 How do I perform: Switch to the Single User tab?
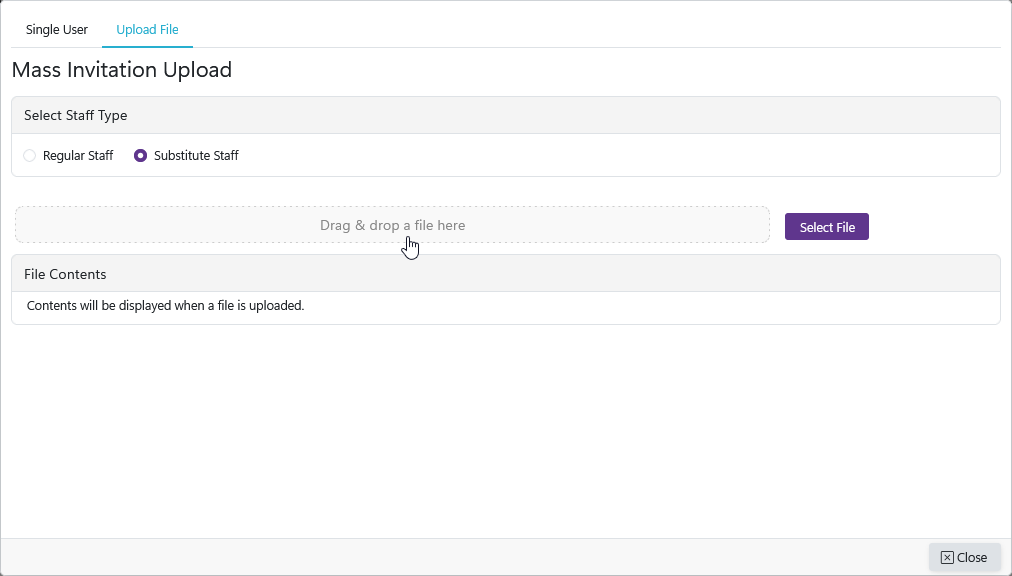pyautogui.click(x=57, y=29)
